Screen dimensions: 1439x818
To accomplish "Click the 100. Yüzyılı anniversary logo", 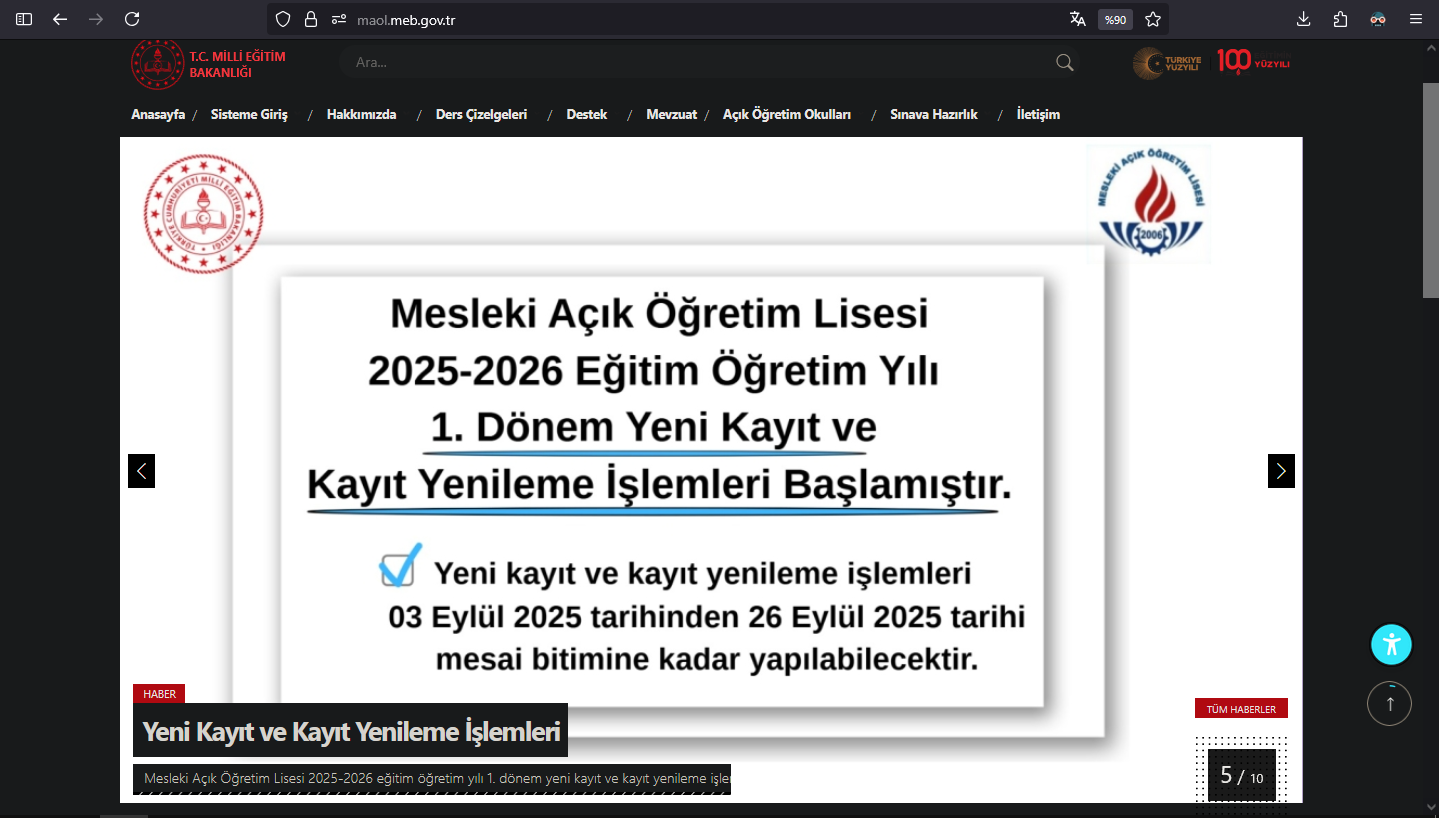I will (x=1254, y=62).
